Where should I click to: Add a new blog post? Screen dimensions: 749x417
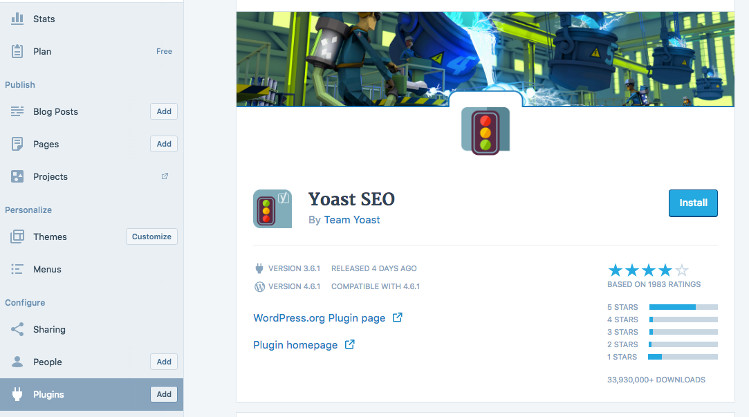tap(164, 112)
